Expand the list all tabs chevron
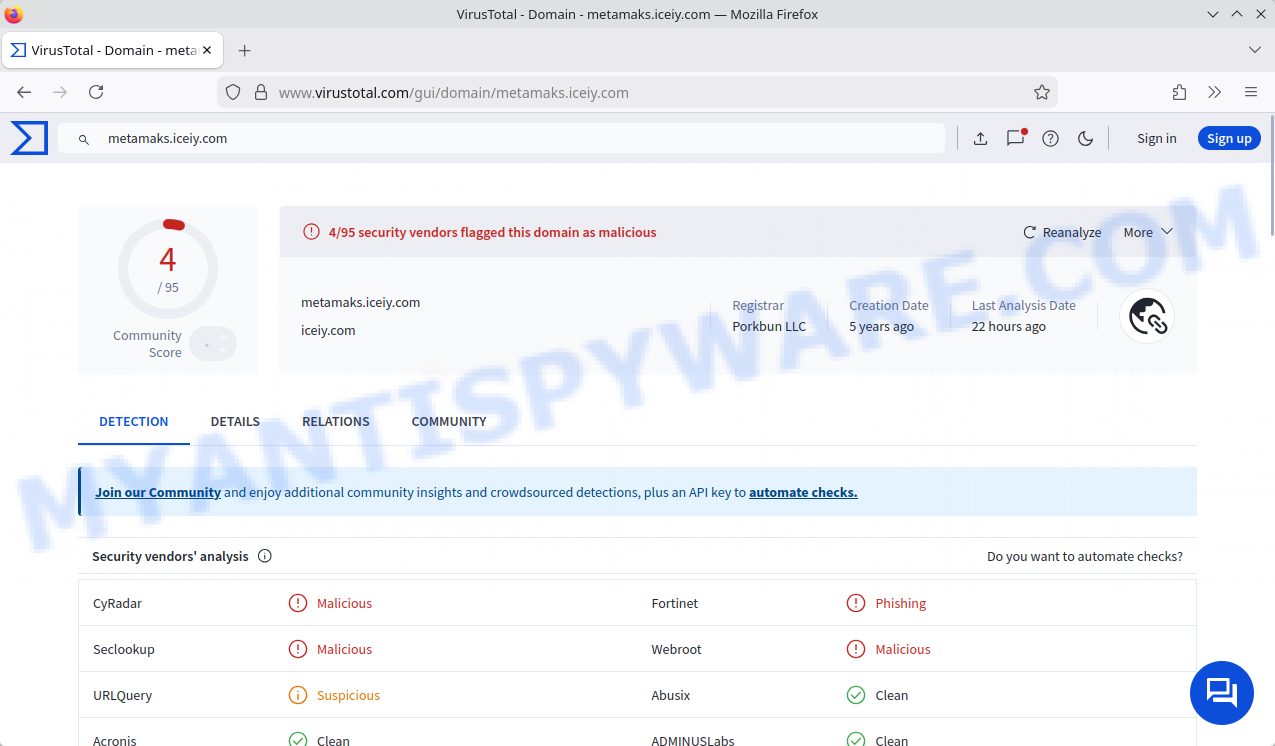The height and width of the screenshot is (746, 1275). pyautogui.click(x=1255, y=50)
